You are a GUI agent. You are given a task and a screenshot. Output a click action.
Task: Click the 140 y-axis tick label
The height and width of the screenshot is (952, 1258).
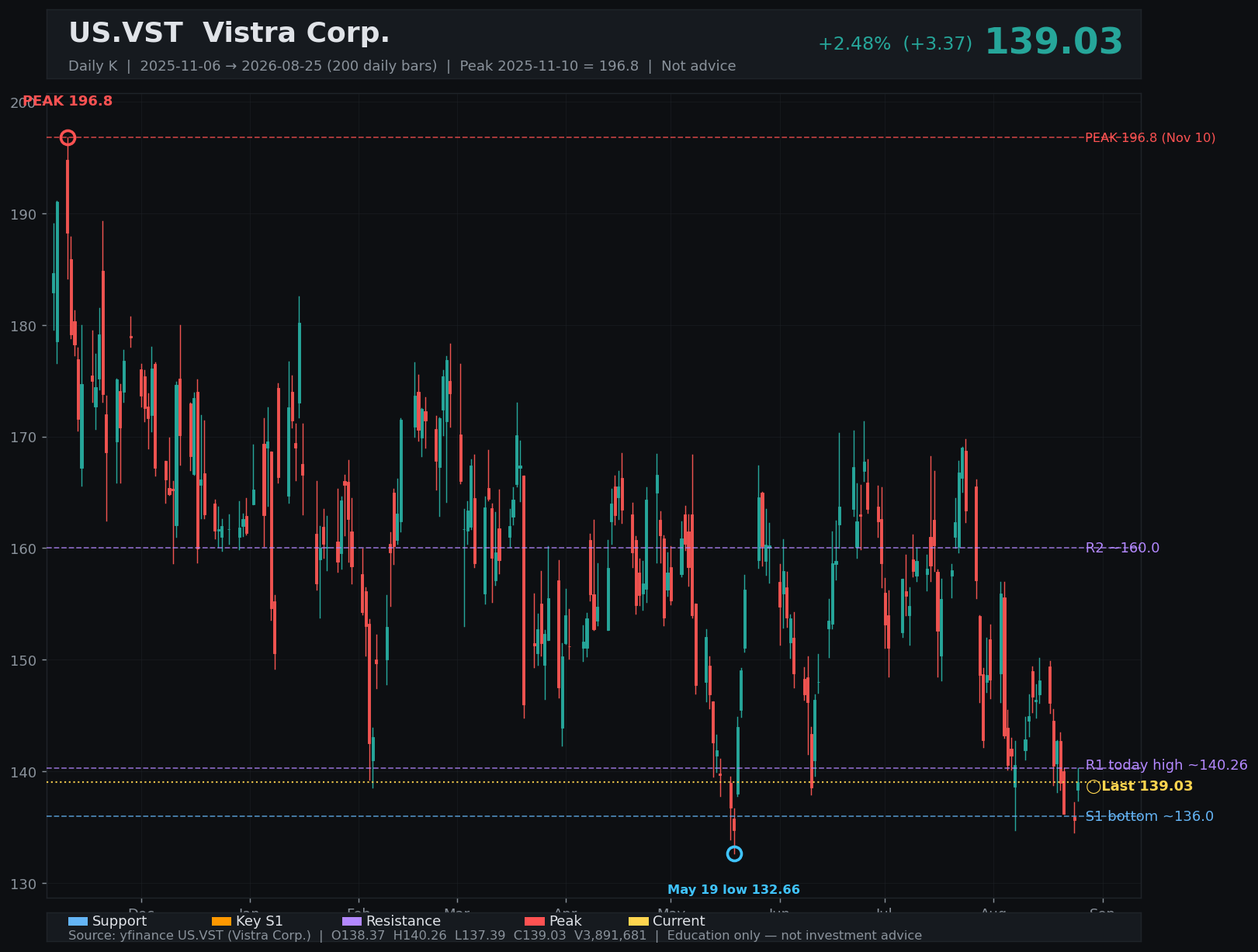[x=23, y=773]
